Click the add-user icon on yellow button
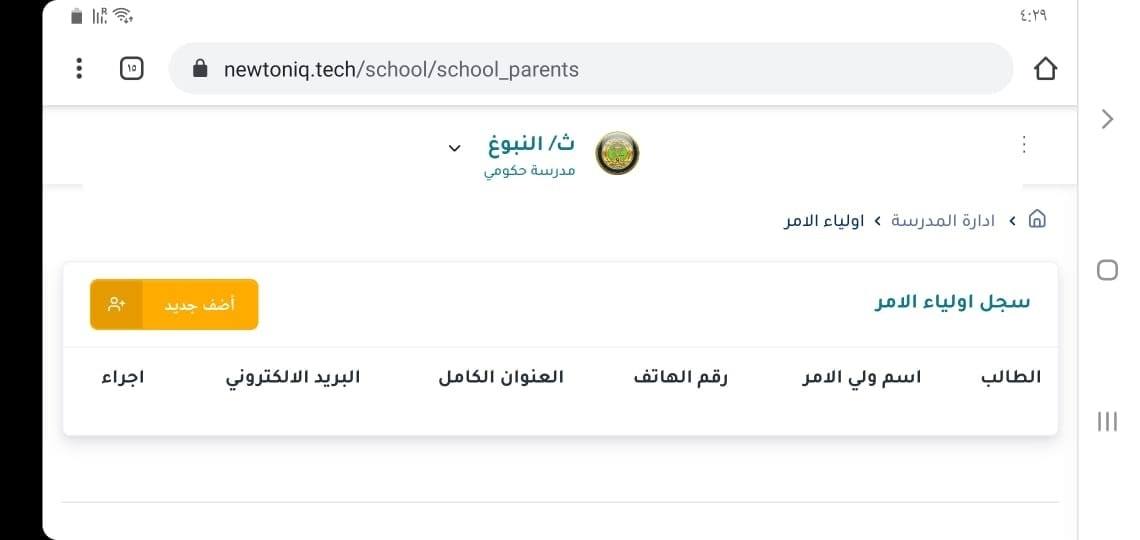The image size is (1140, 540). click(x=116, y=305)
